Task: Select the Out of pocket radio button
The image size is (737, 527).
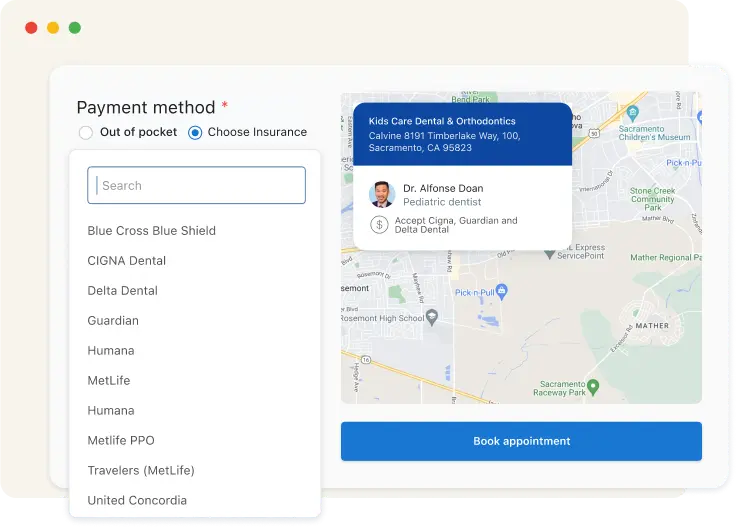Action: tap(86, 133)
